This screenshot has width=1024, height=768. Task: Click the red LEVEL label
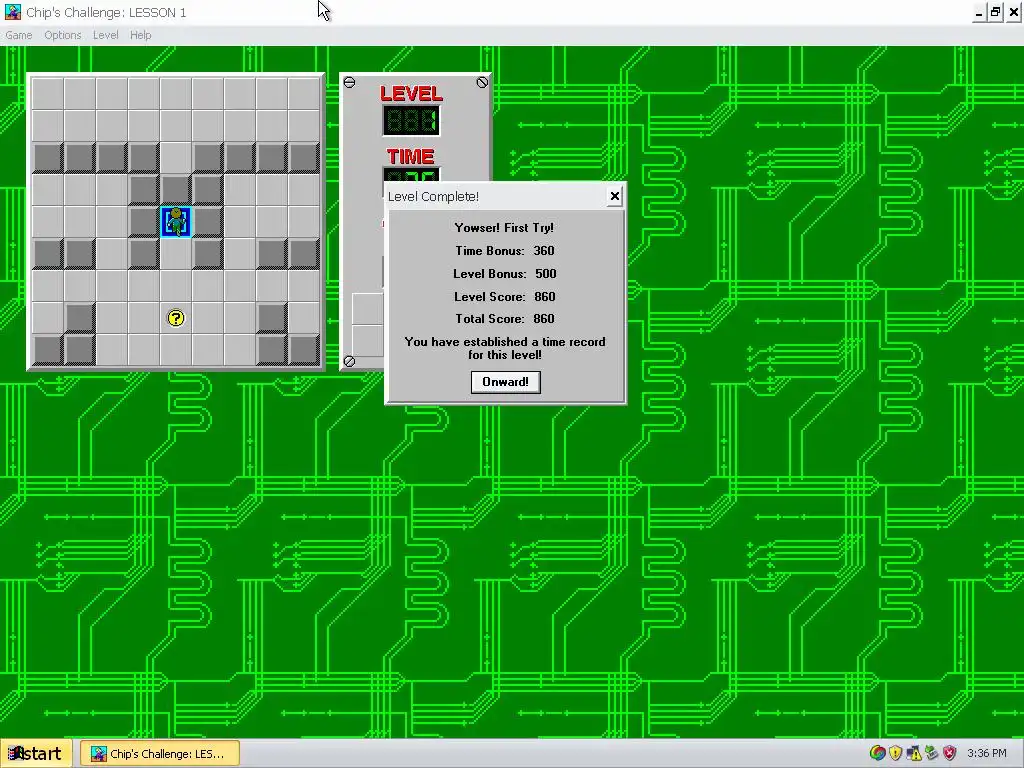pyautogui.click(x=411, y=93)
